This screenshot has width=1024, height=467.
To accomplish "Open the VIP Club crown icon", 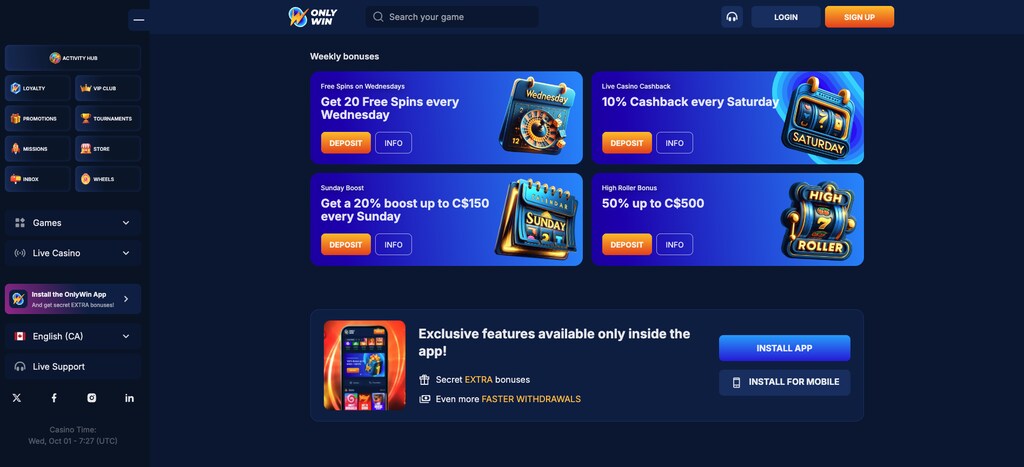I will tap(86, 88).
